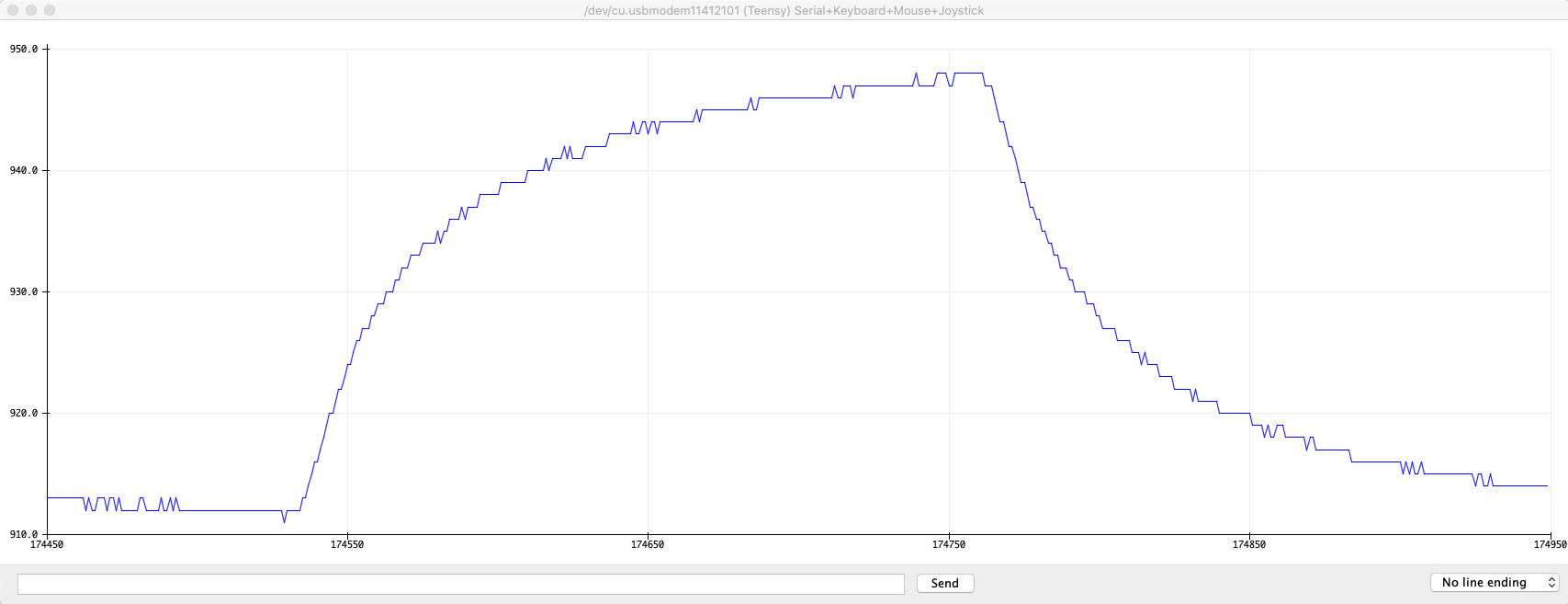Click the 174750 x-axis label
This screenshot has height=604, width=1568.
[x=949, y=545]
